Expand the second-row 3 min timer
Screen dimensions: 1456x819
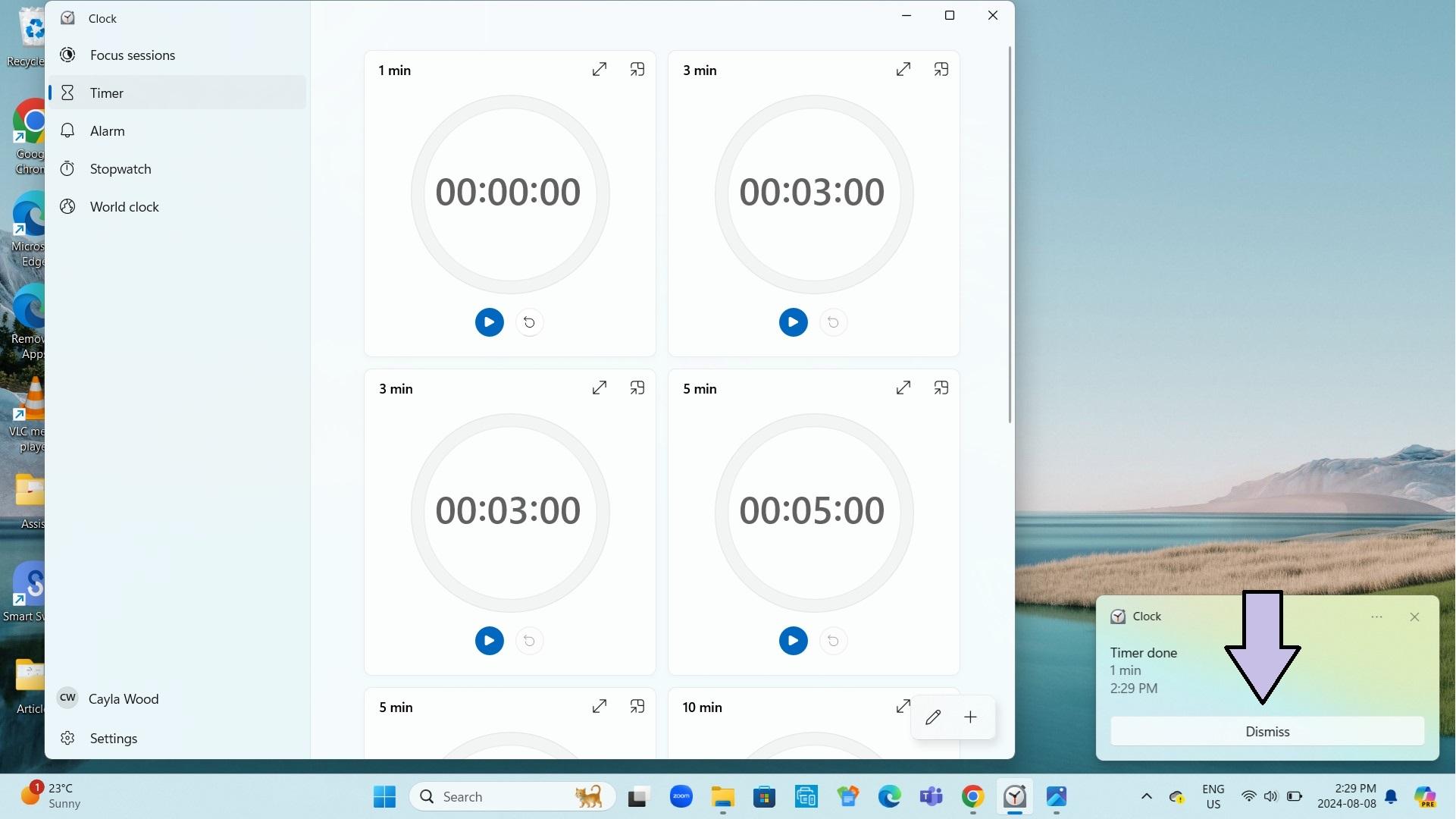point(600,388)
